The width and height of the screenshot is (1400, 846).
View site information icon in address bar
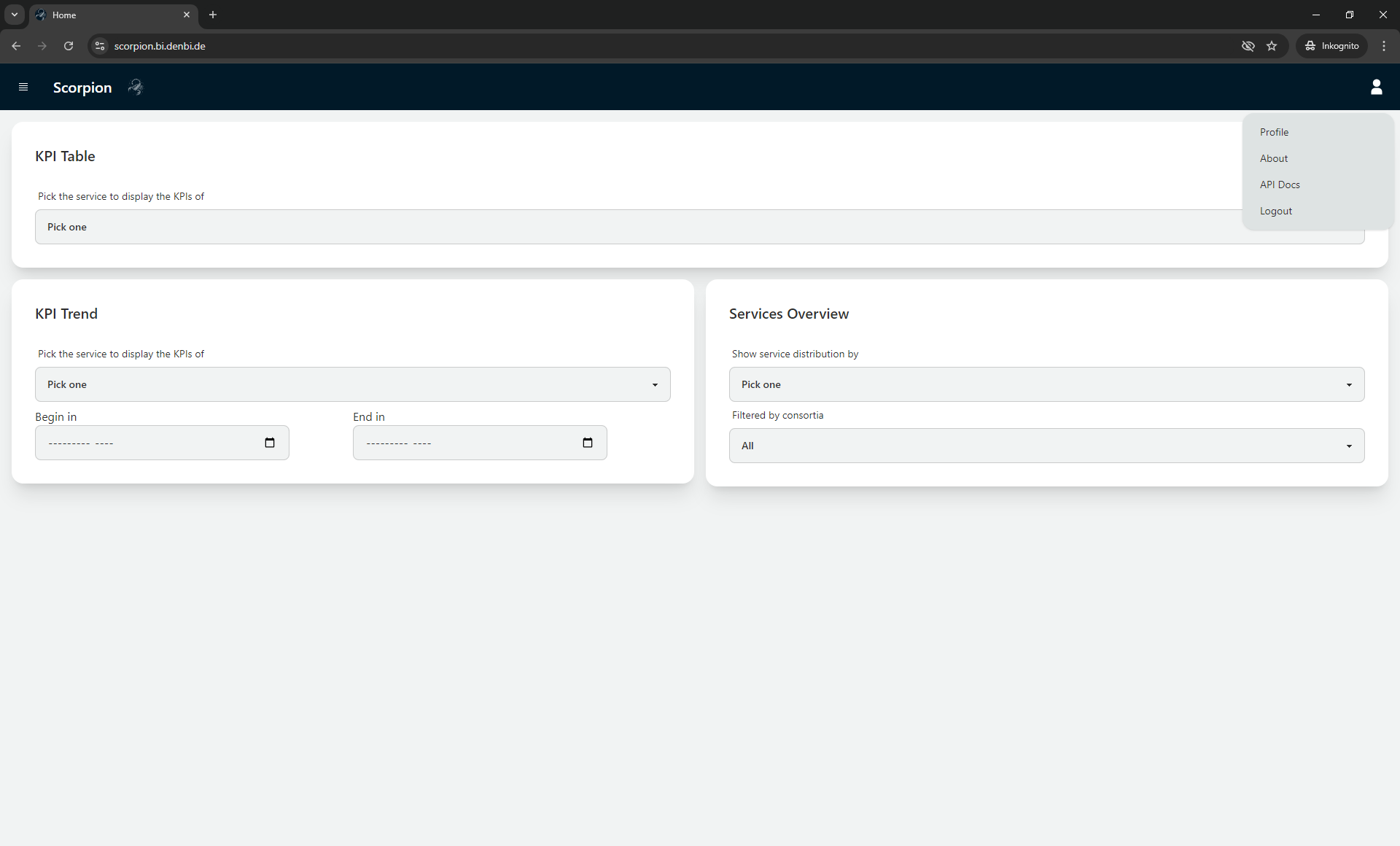click(100, 46)
